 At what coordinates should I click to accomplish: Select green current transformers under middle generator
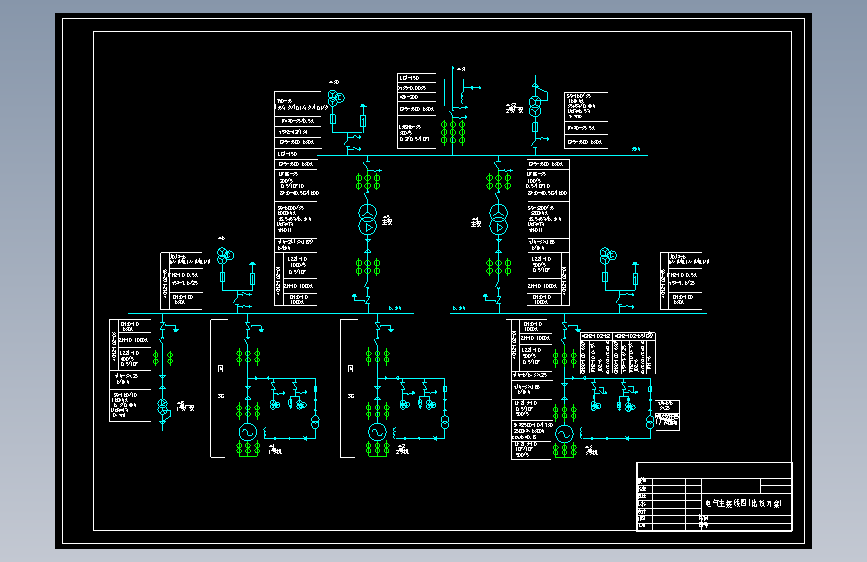pyautogui.click(x=377, y=449)
